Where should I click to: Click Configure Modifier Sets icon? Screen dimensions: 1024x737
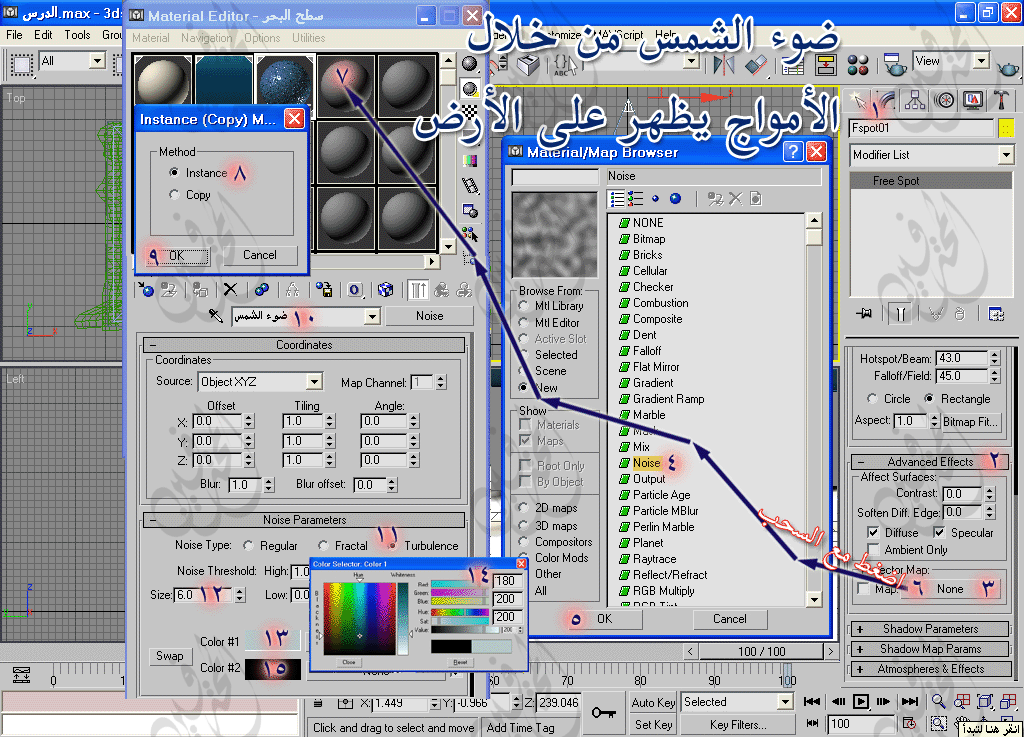(x=996, y=314)
